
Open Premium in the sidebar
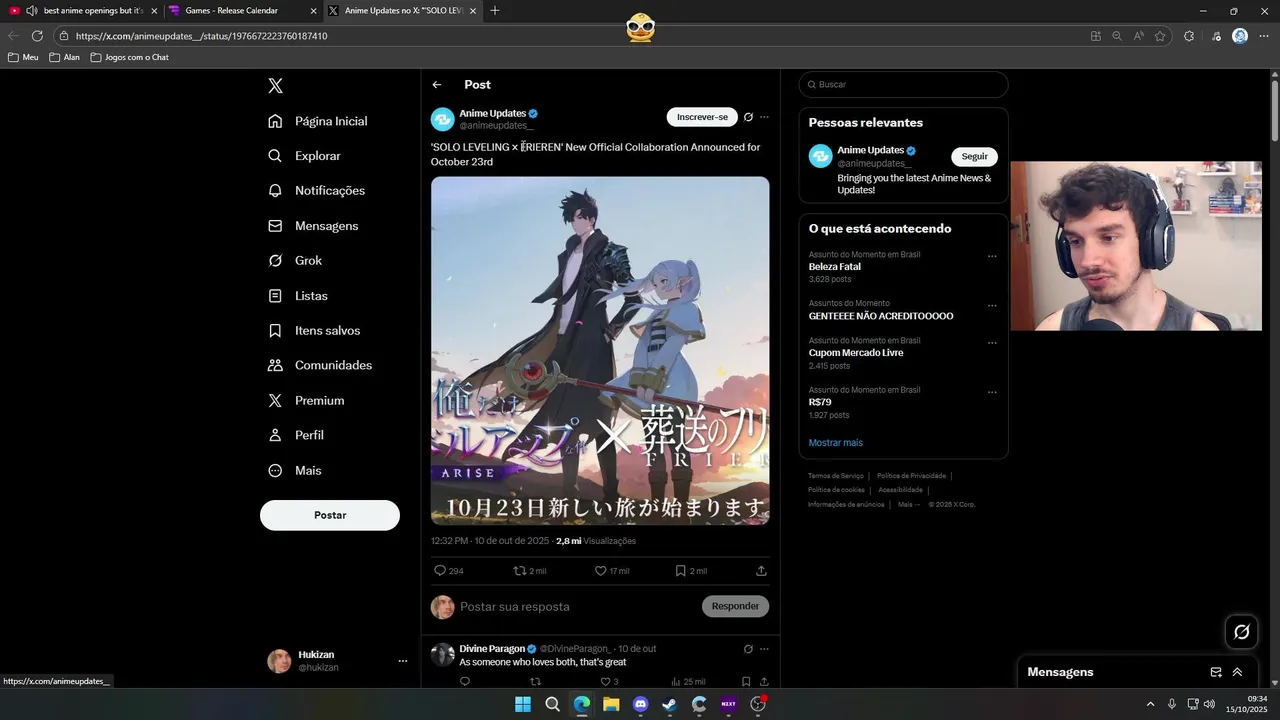[x=306, y=401]
